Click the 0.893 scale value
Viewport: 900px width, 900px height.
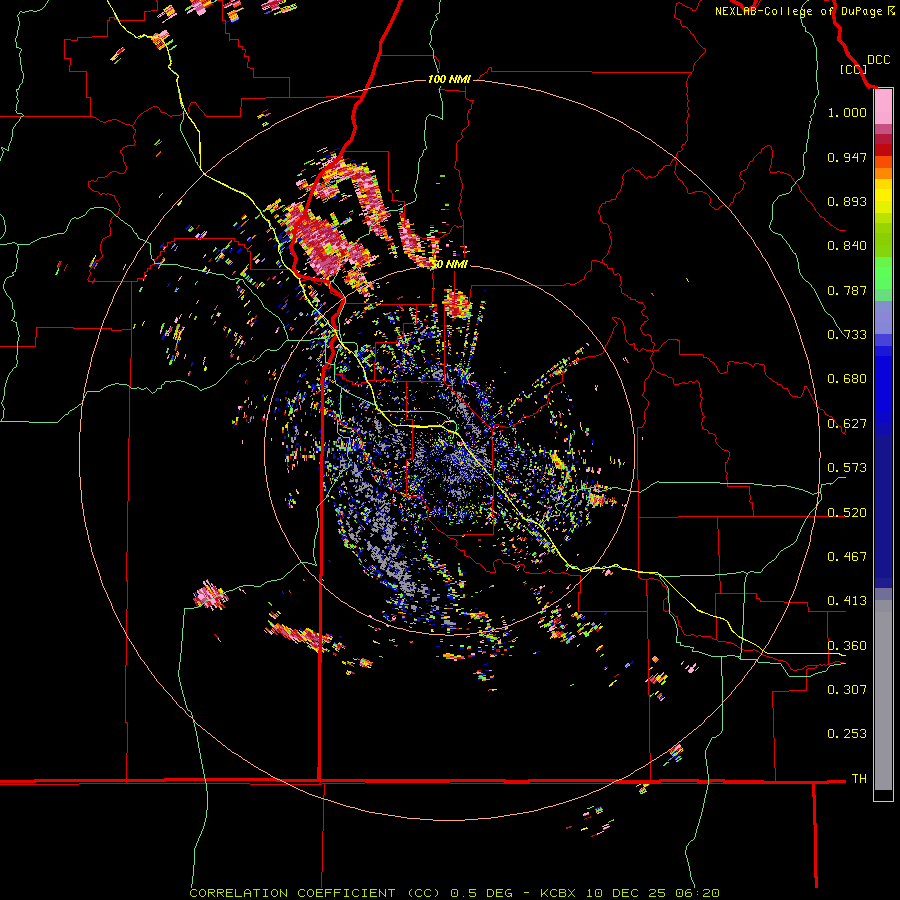847,201
